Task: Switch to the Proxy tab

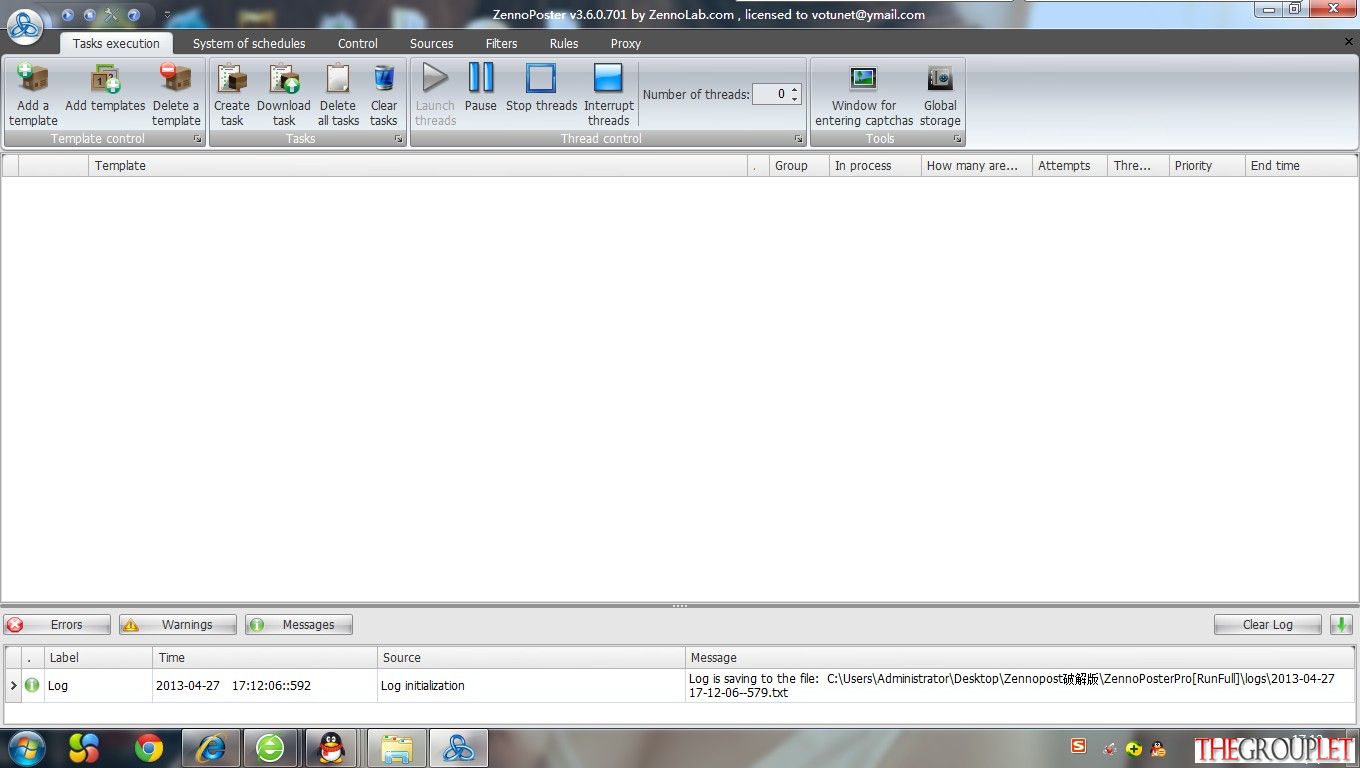Action: point(626,43)
